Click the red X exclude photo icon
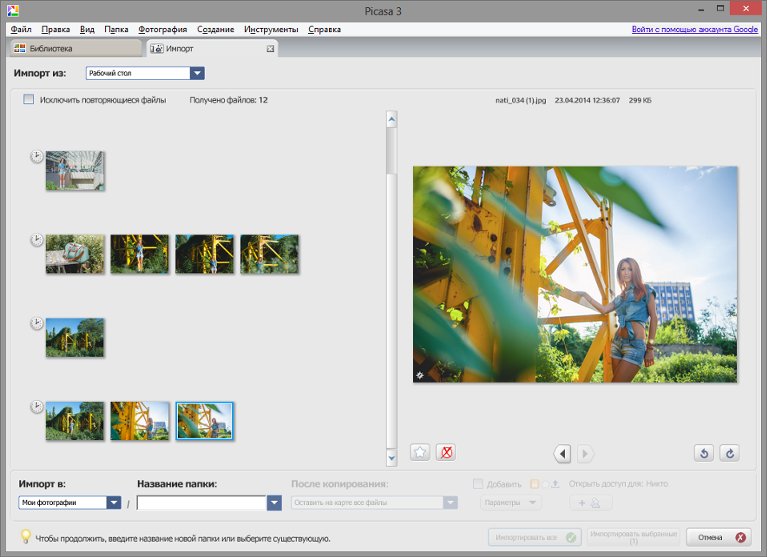The width and height of the screenshot is (767, 557). 446,452
